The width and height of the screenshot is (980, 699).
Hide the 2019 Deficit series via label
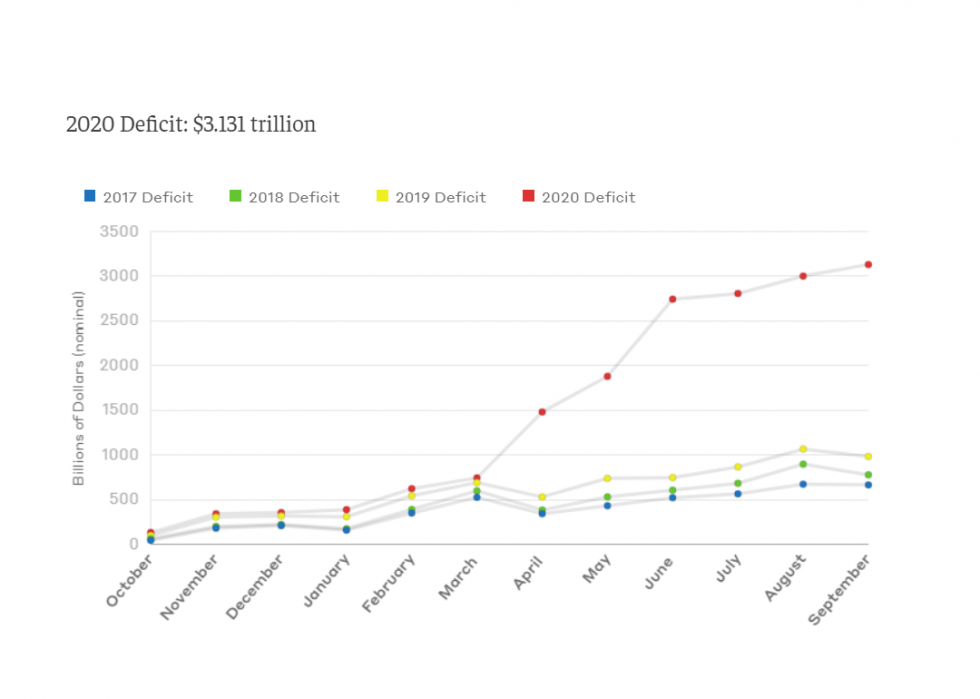point(441,198)
